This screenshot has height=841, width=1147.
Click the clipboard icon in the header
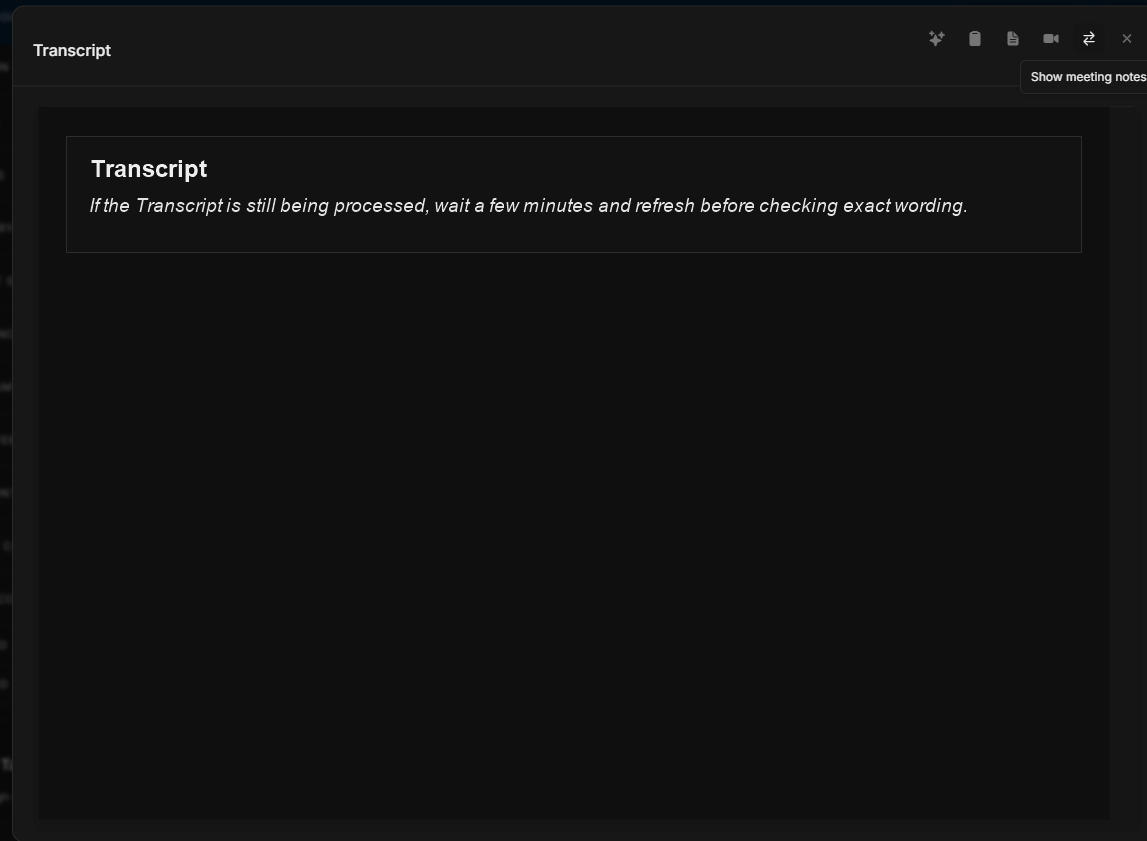tap(974, 39)
